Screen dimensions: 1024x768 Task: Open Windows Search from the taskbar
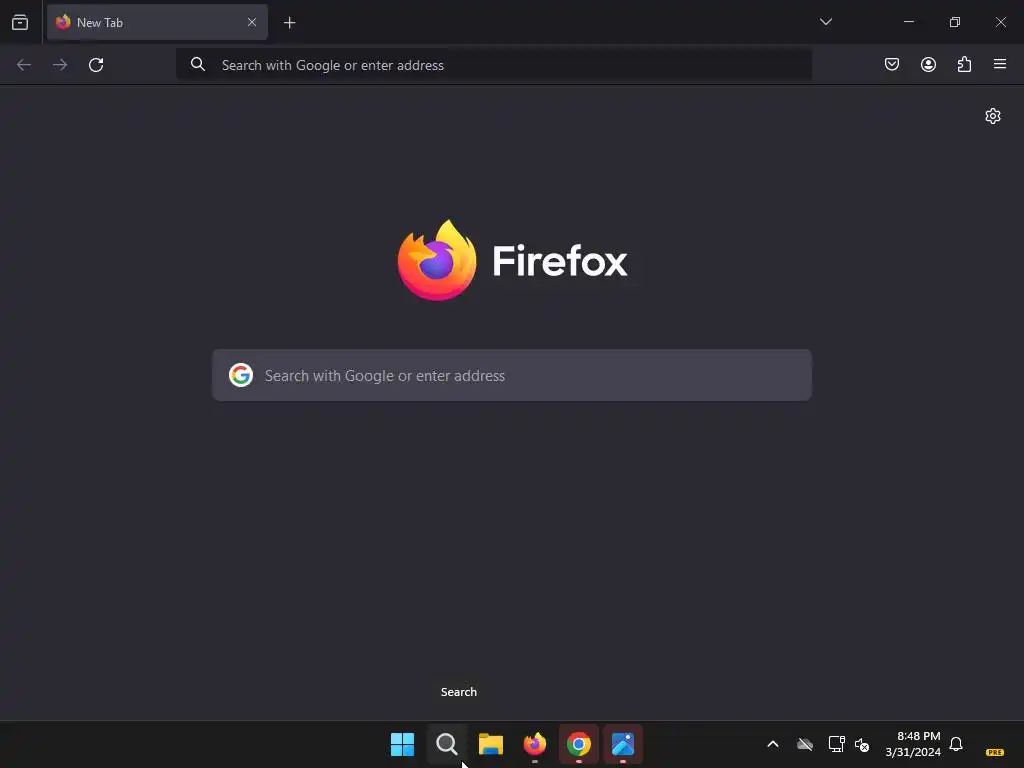[x=447, y=744]
